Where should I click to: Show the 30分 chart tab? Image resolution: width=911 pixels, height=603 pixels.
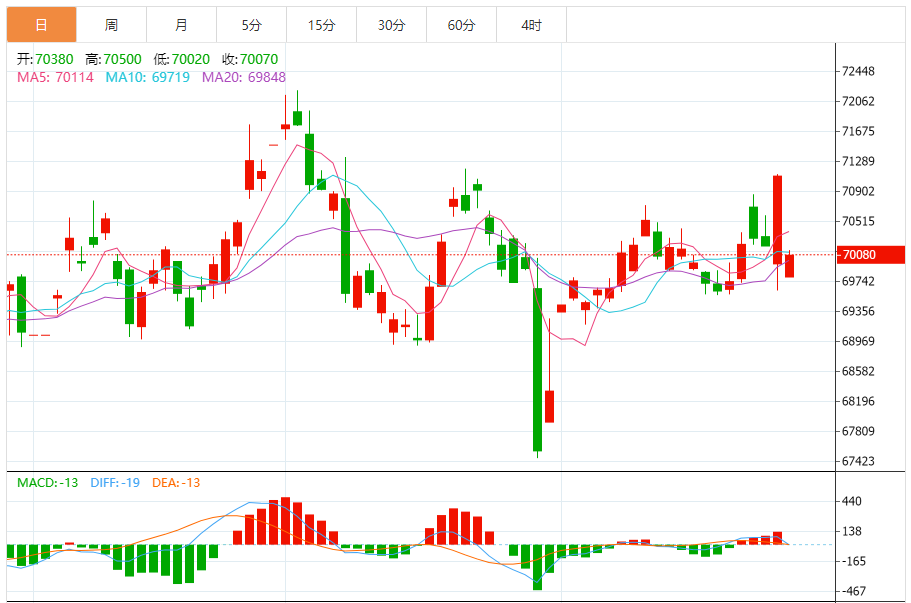point(391,25)
